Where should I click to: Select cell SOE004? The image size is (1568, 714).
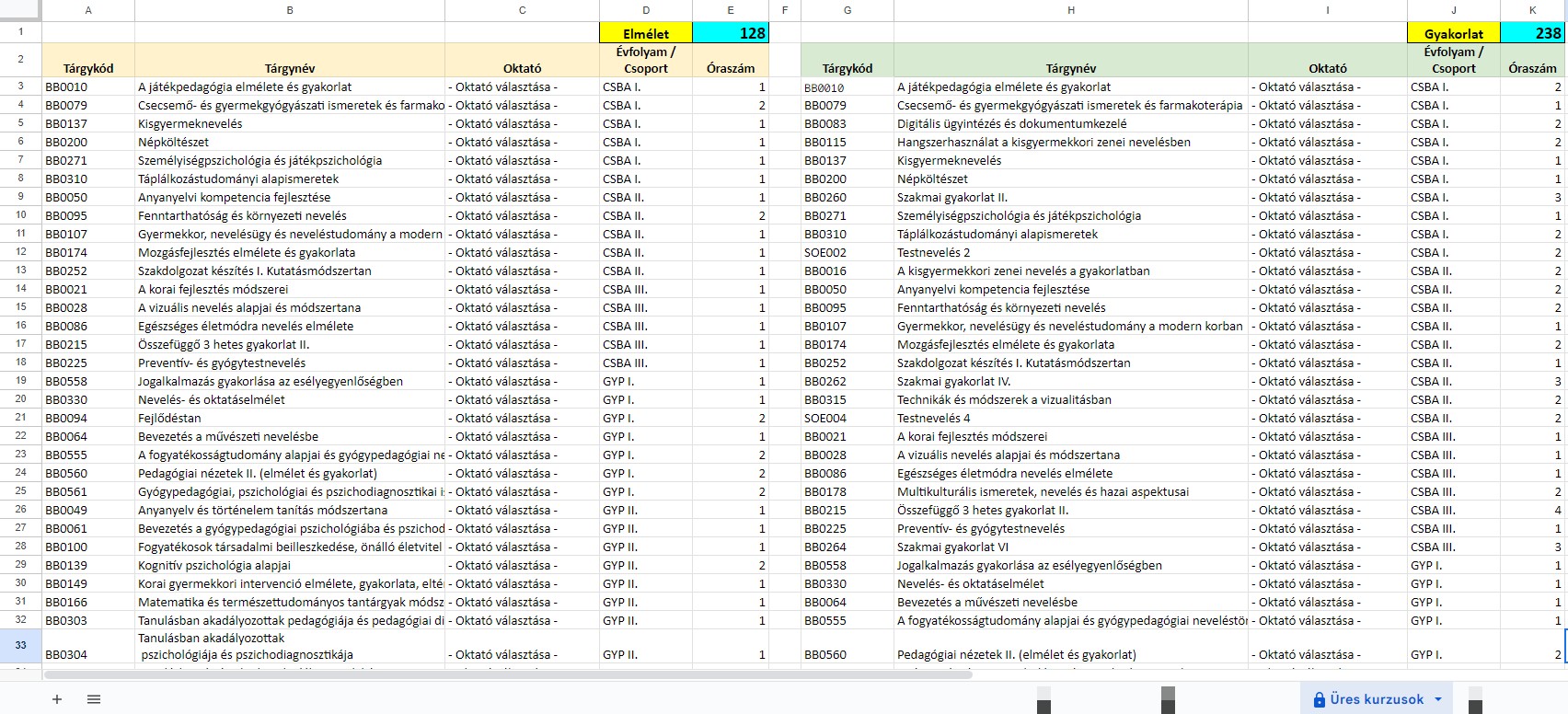[x=847, y=418]
